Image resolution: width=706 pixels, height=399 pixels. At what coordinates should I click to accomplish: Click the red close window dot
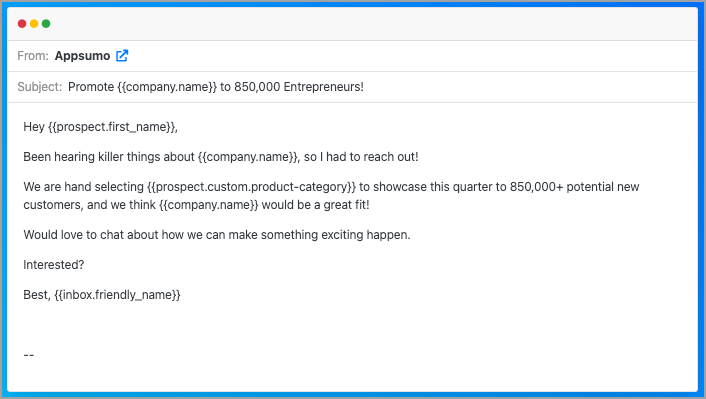click(x=22, y=24)
